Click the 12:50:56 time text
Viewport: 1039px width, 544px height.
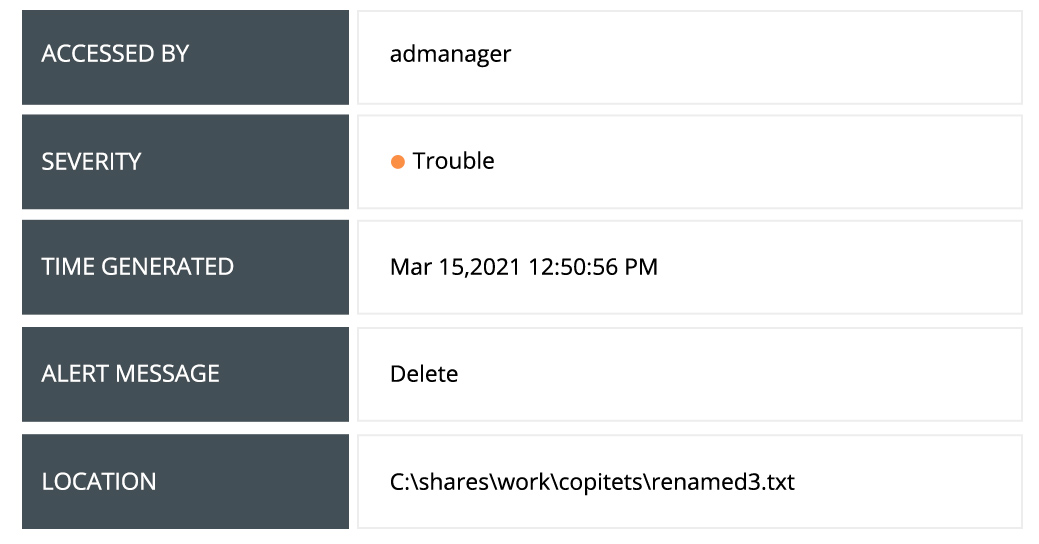[571, 267]
